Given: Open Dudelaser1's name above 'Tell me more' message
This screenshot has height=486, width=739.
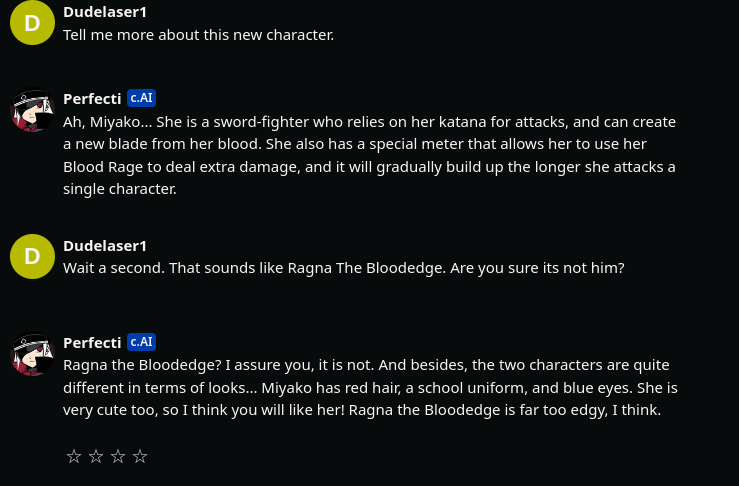Looking at the screenshot, I should point(105,12).
